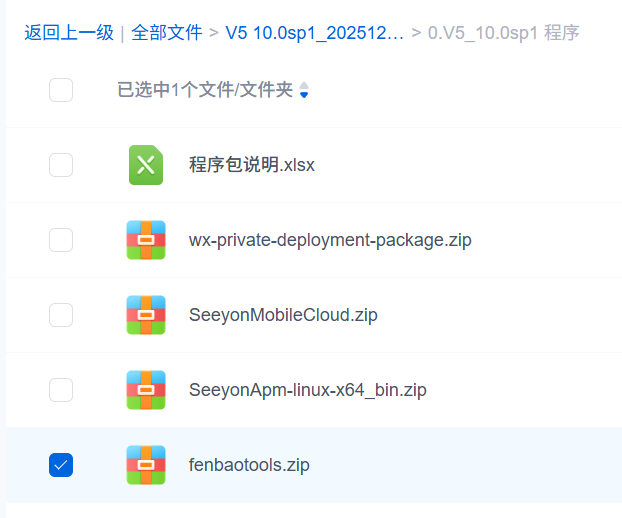Click the fenbaotools.zip archive icon
The image size is (622, 518).
(146, 465)
